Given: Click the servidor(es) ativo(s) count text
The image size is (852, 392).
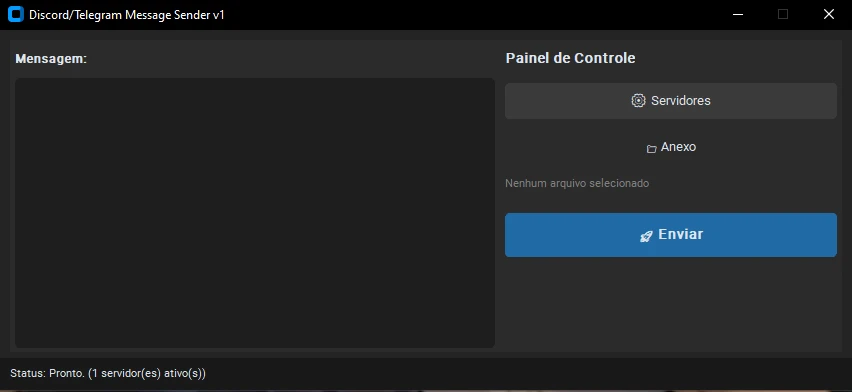Looking at the screenshot, I should click(x=147, y=374).
